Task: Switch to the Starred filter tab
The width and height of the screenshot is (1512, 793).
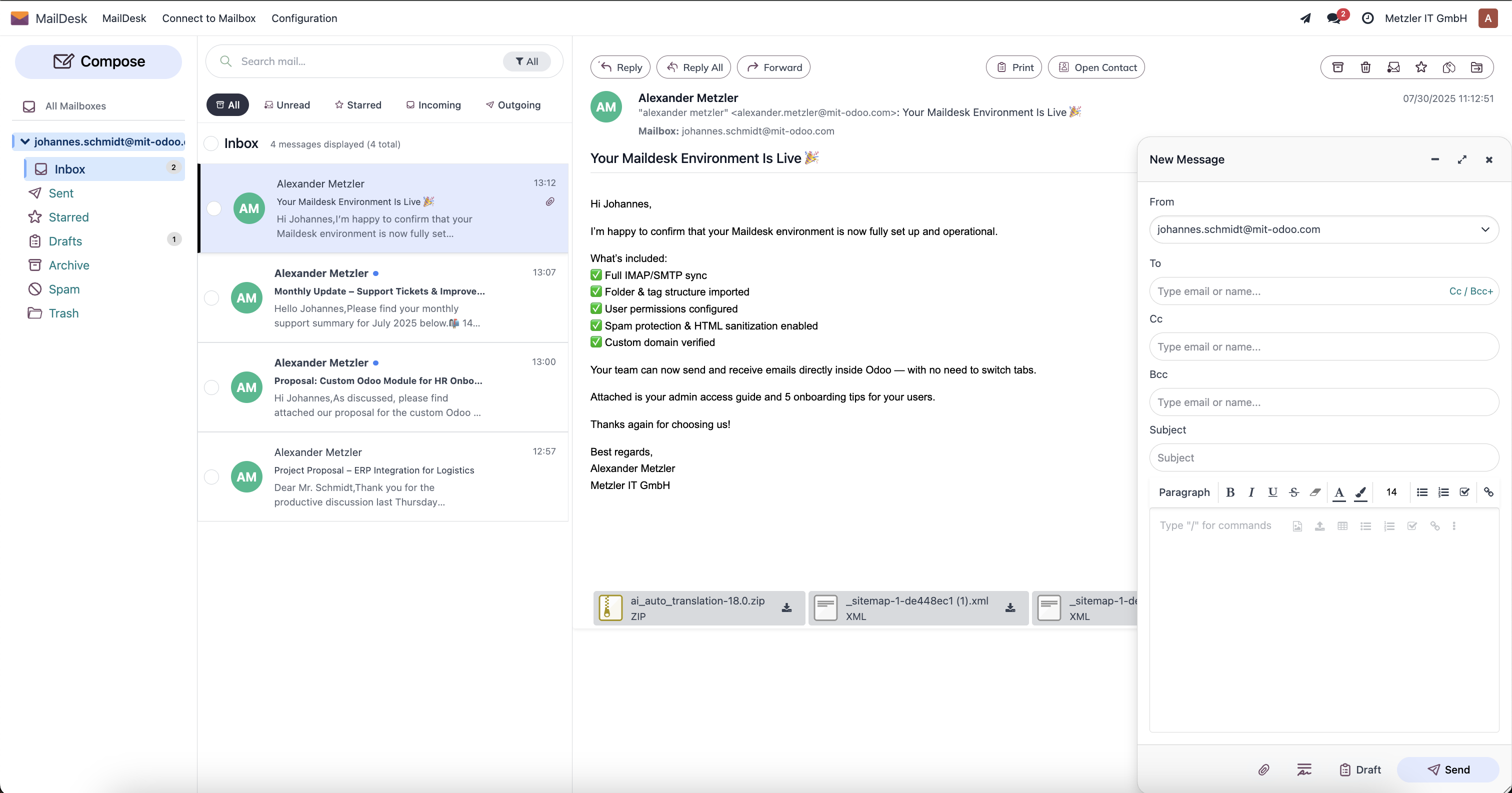Action: click(358, 104)
